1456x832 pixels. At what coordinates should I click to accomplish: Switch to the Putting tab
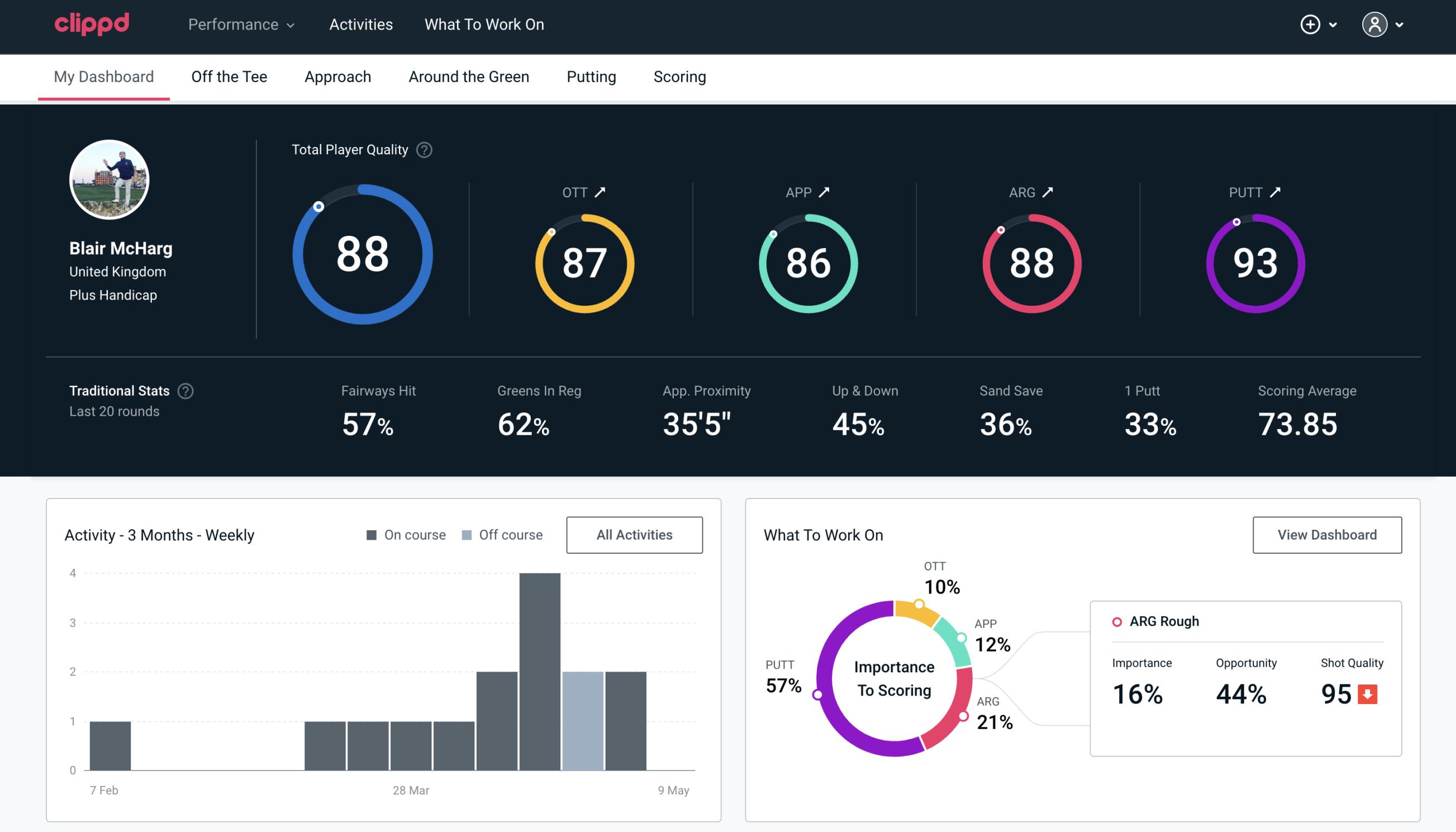(x=591, y=76)
